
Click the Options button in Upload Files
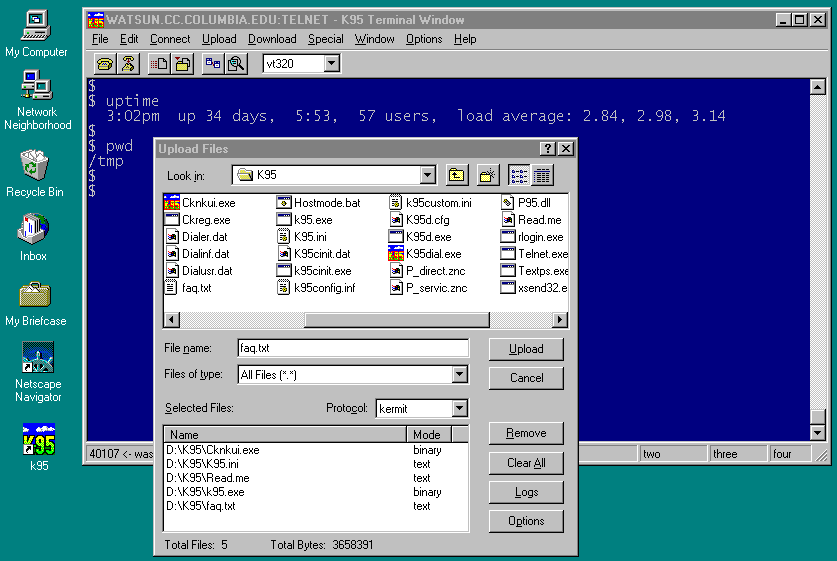click(526, 521)
